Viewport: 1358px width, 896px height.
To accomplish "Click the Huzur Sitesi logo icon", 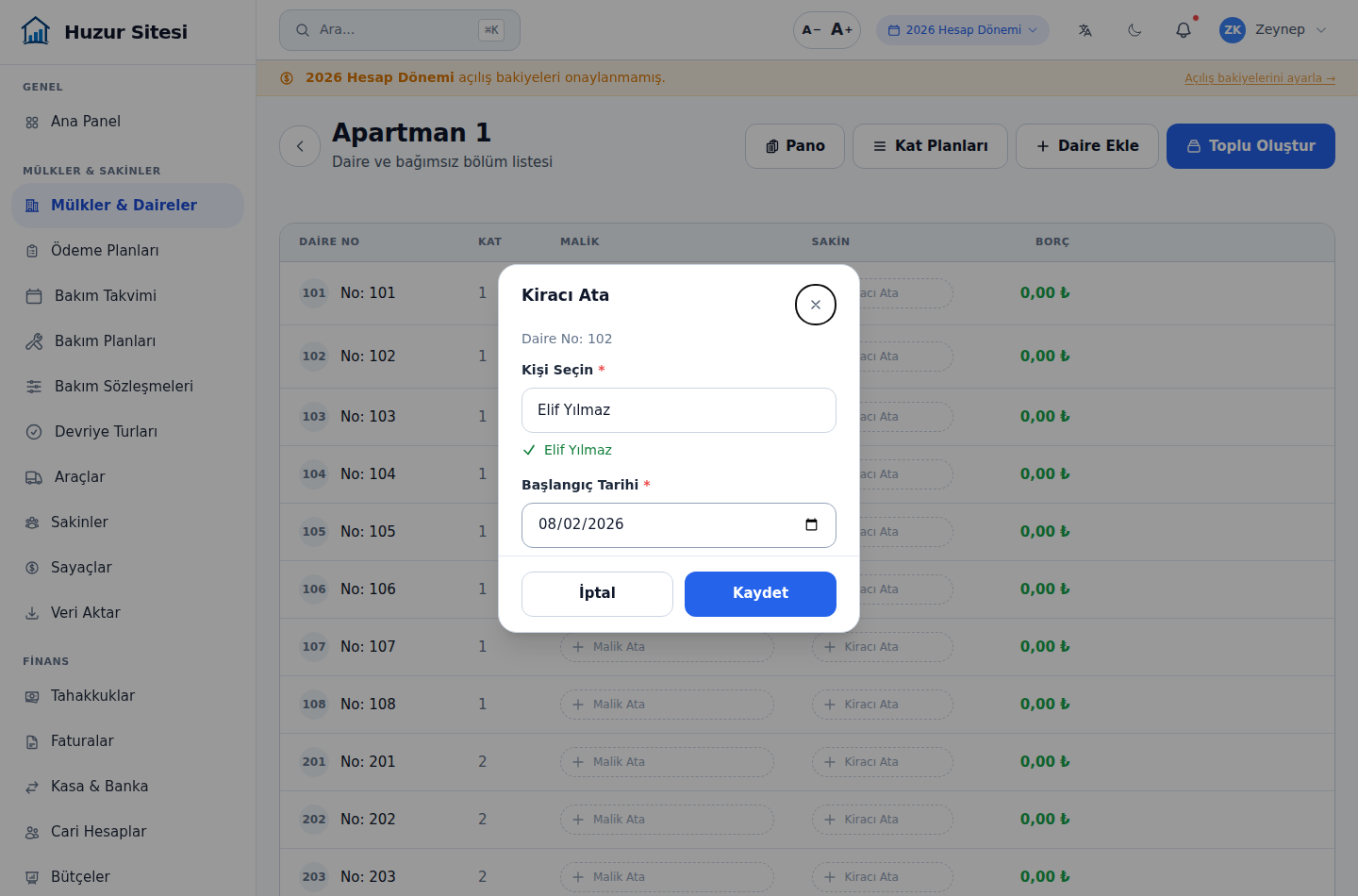I will point(36,31).
